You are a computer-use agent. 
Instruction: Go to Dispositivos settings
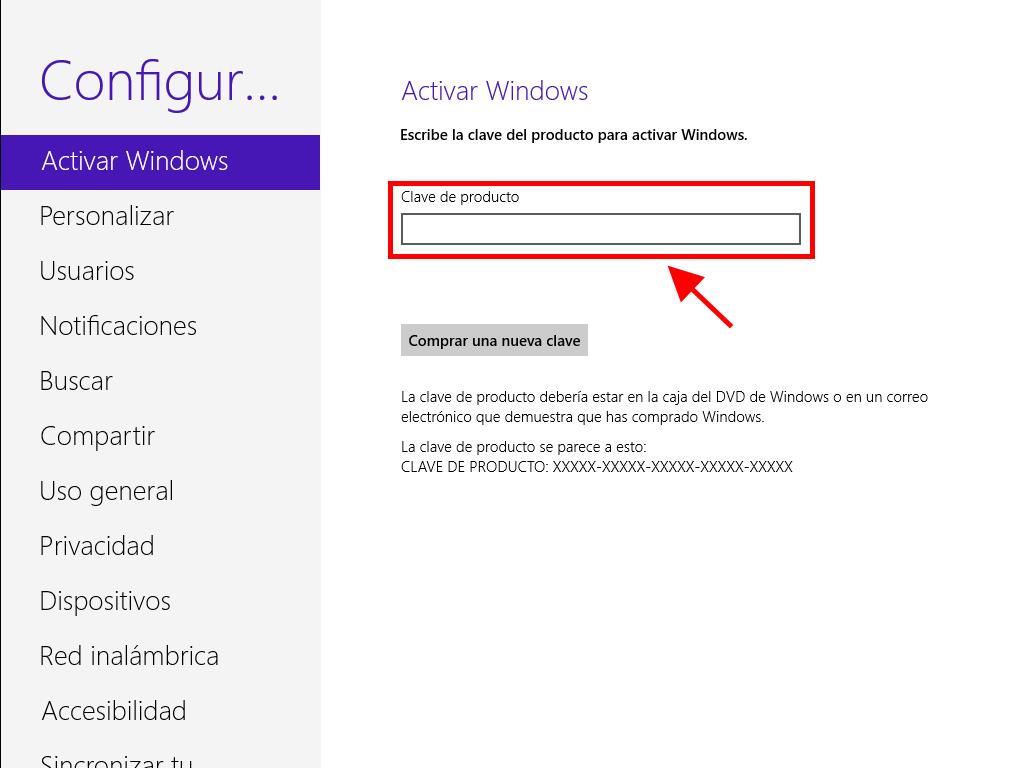[105, 601]
